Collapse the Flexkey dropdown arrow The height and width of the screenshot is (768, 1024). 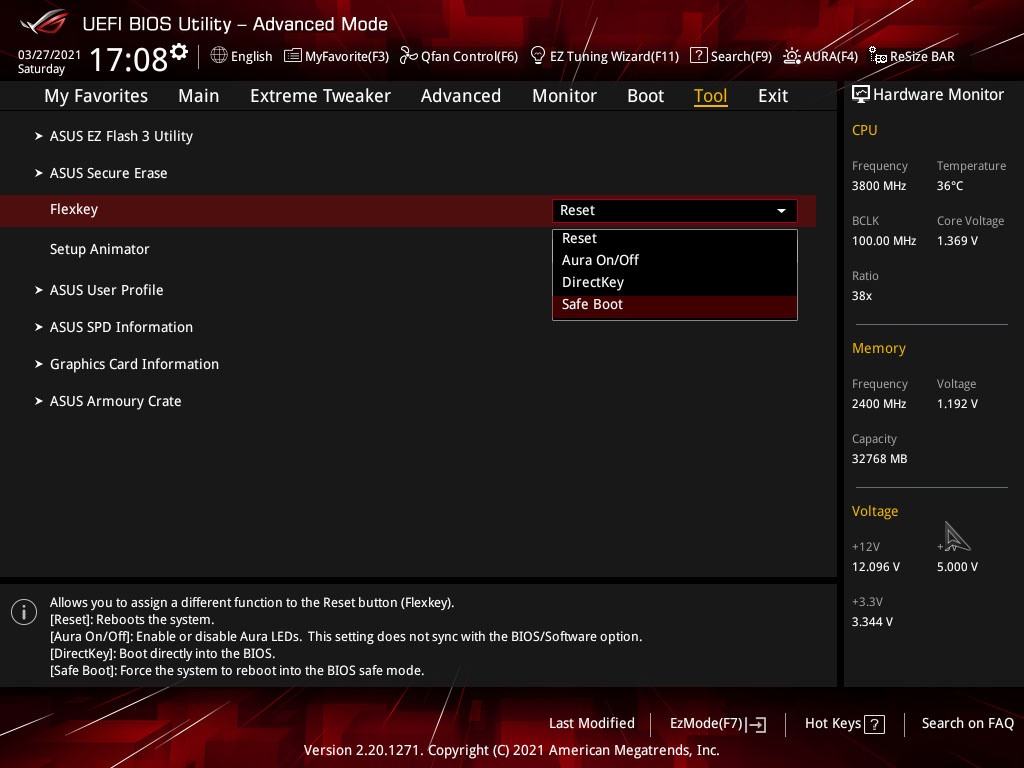pyautogui.click(x=781, y=211)
